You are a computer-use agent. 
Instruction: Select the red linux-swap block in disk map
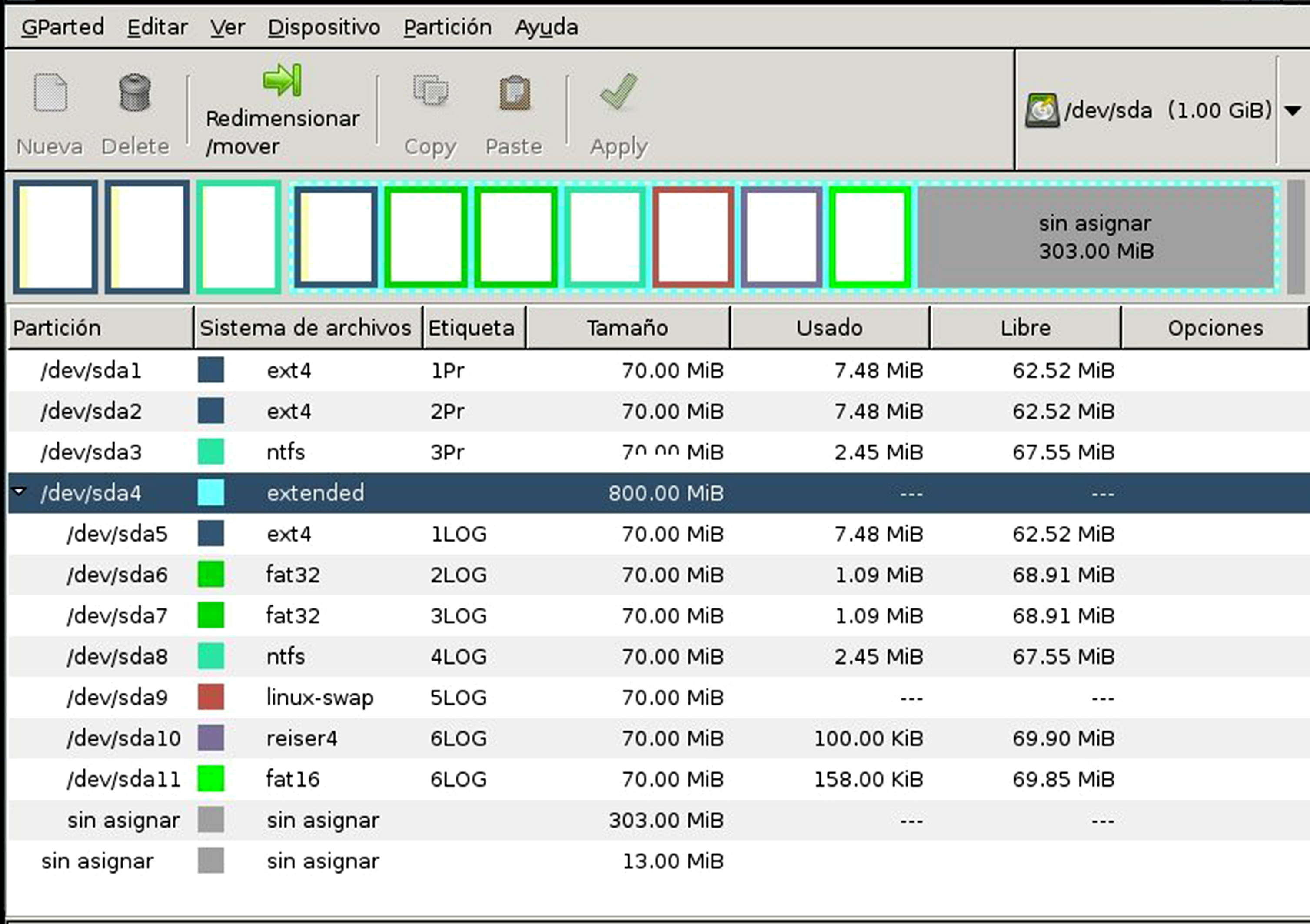pyautogui.click(x=693, y=237)
